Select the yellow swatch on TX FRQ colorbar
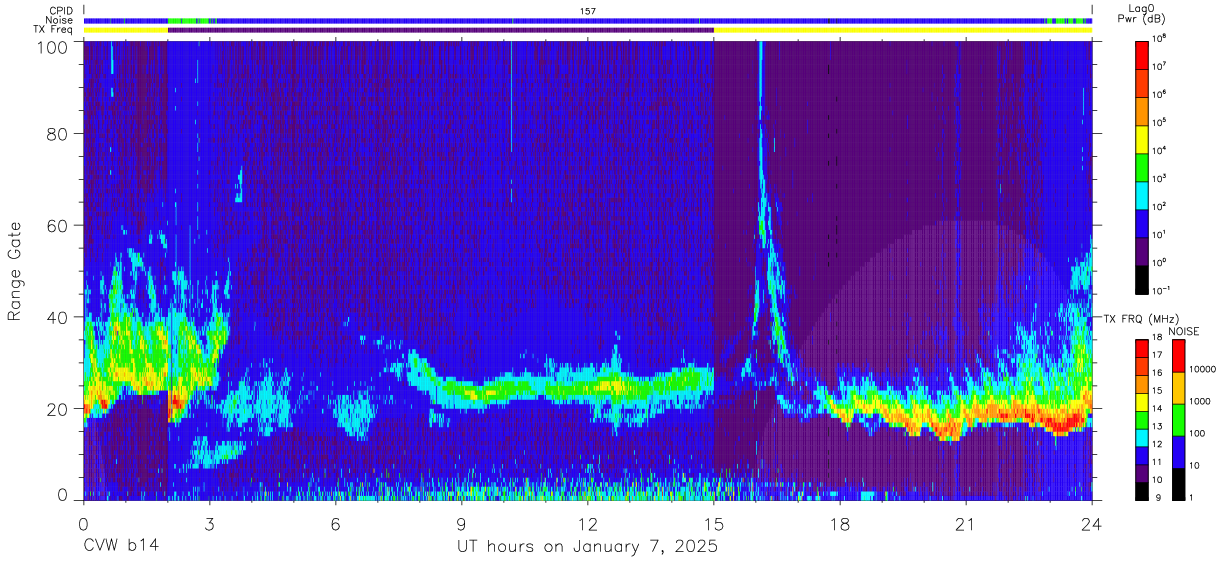 coord(1142,401)
